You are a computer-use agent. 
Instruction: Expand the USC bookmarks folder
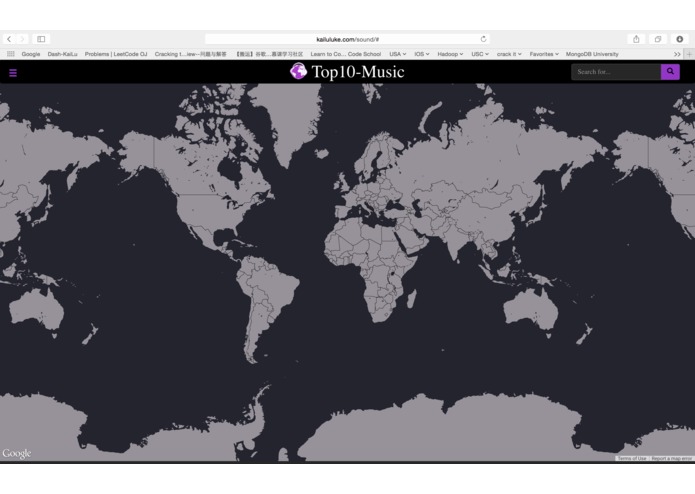point(480,54)
